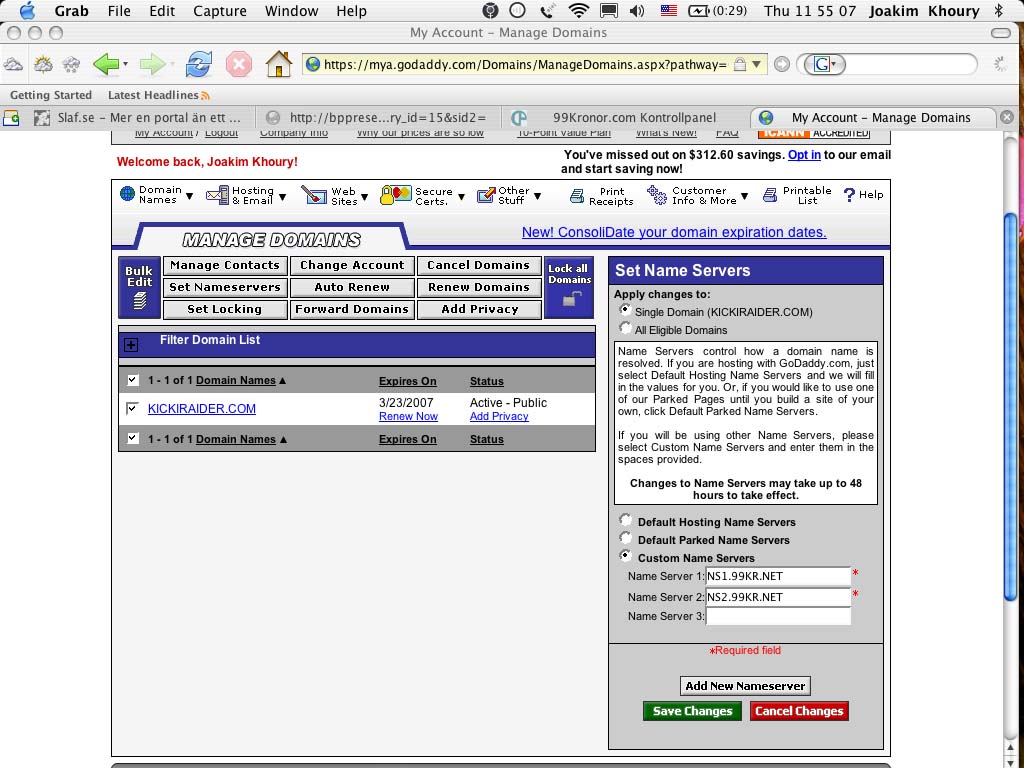The image size is (1024, 768).
Task: Click the Bulk Edit icon button
Action: [139, 287]
